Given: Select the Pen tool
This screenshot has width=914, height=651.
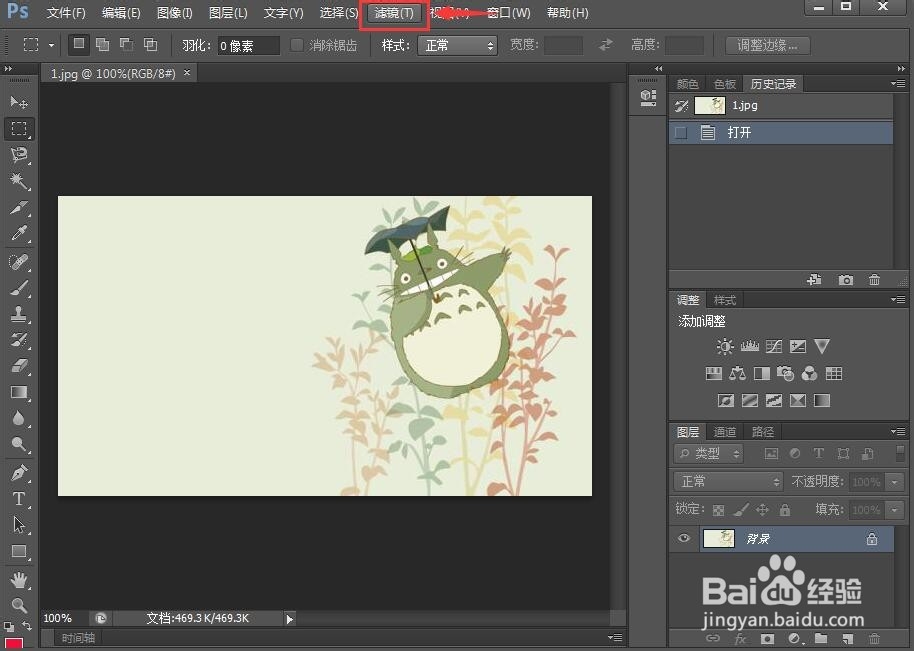Looking at the screenshot, I should click(x=19, y=473).
